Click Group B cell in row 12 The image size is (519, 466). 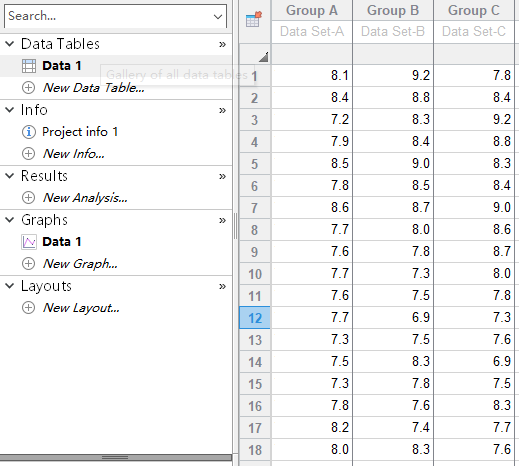coord(393,318)
